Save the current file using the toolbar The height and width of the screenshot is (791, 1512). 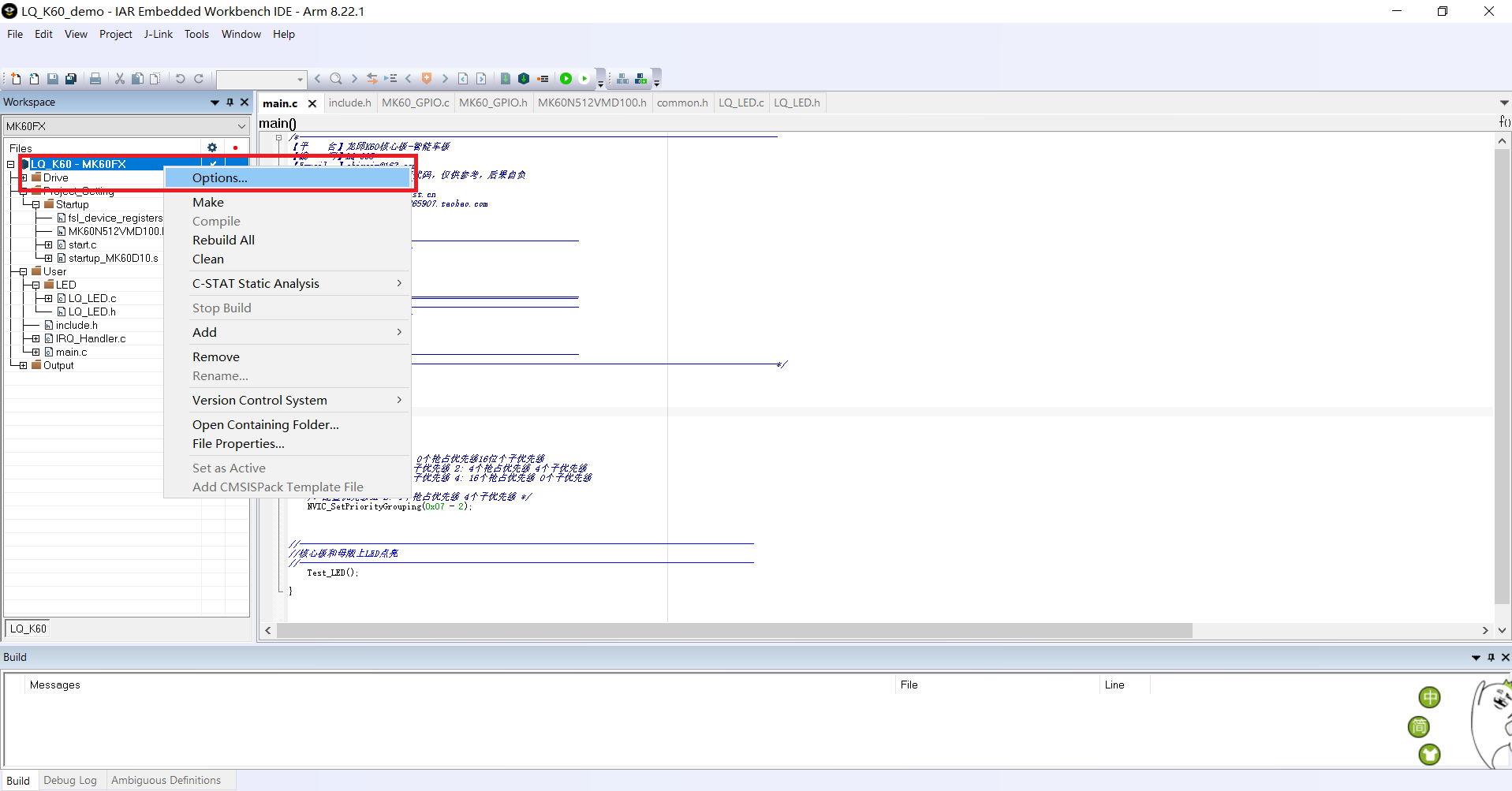[x=53, y=79]
